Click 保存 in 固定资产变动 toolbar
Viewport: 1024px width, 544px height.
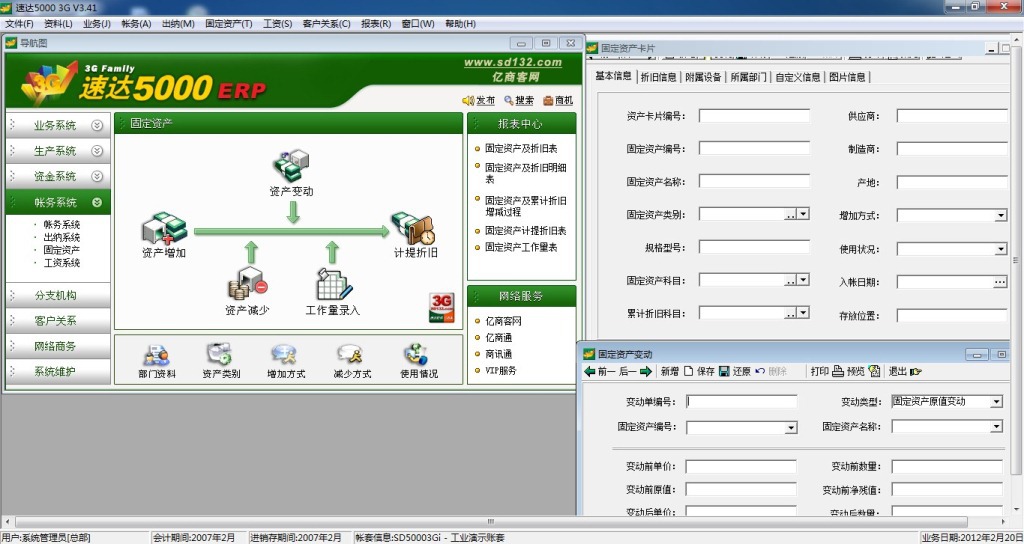click(x=712, y=371)
